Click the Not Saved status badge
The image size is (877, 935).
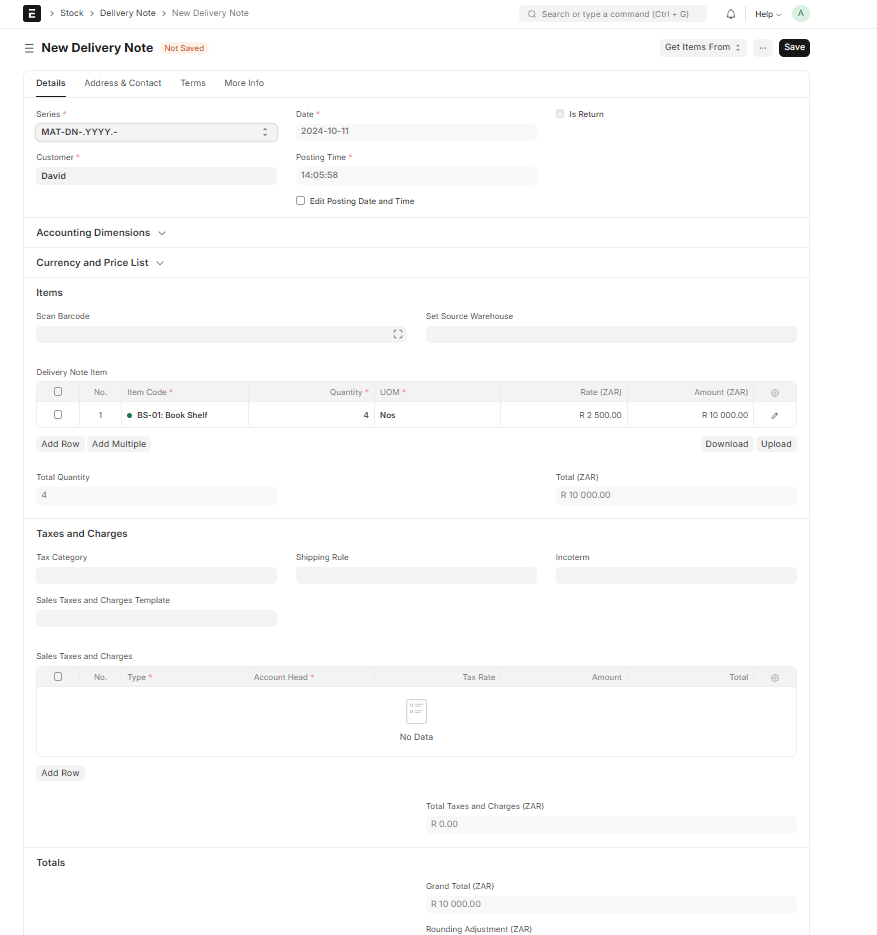(x=184, y=48)
